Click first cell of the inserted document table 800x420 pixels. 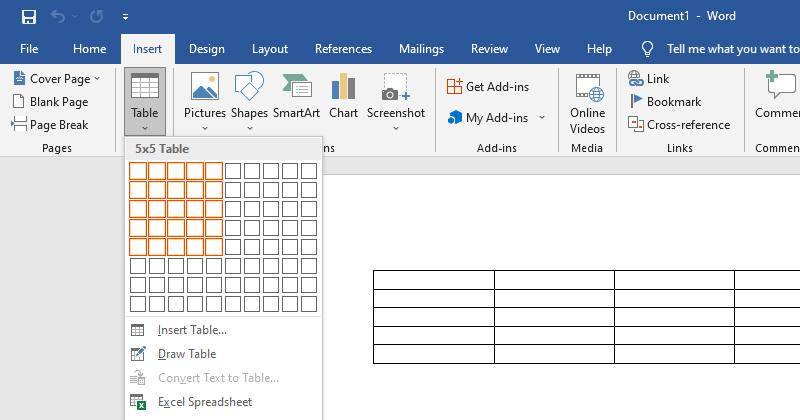coord(434,280)
